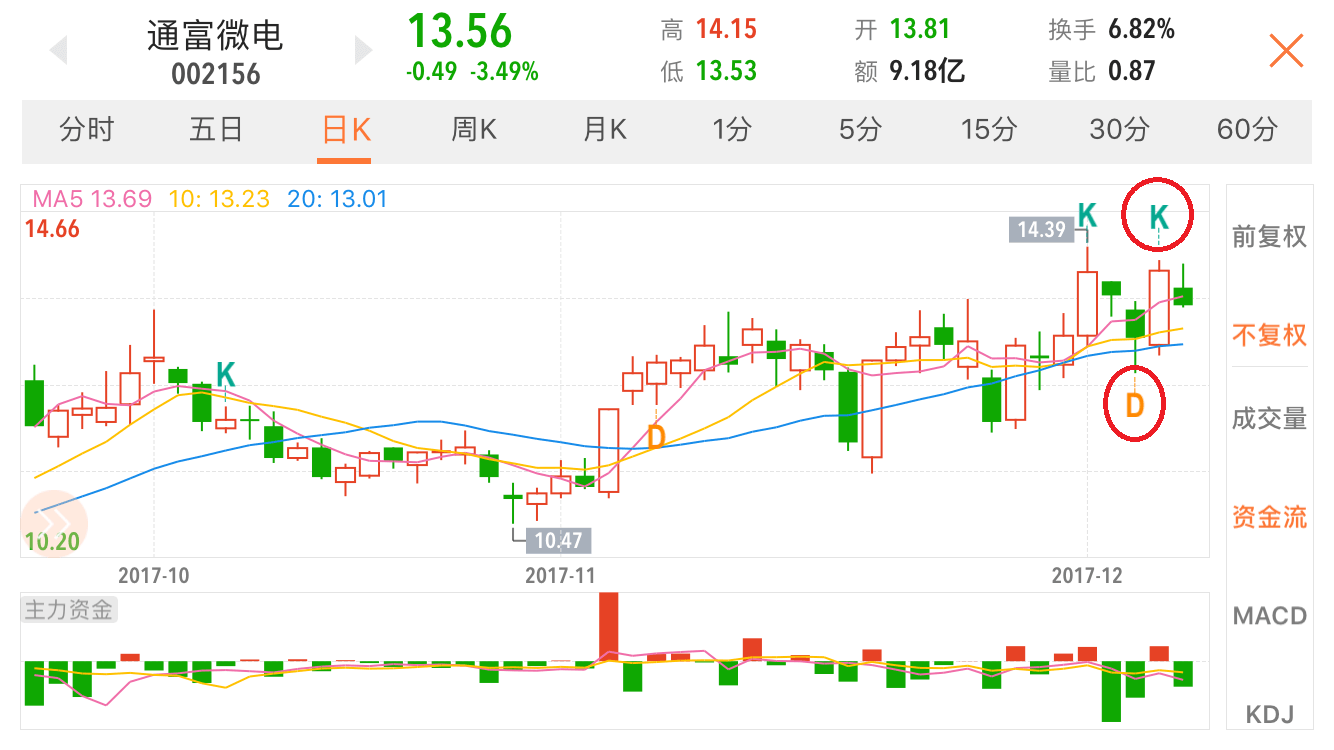Click the D marker in November
This screenshot has width=1334, height=750.
(656, 437)
